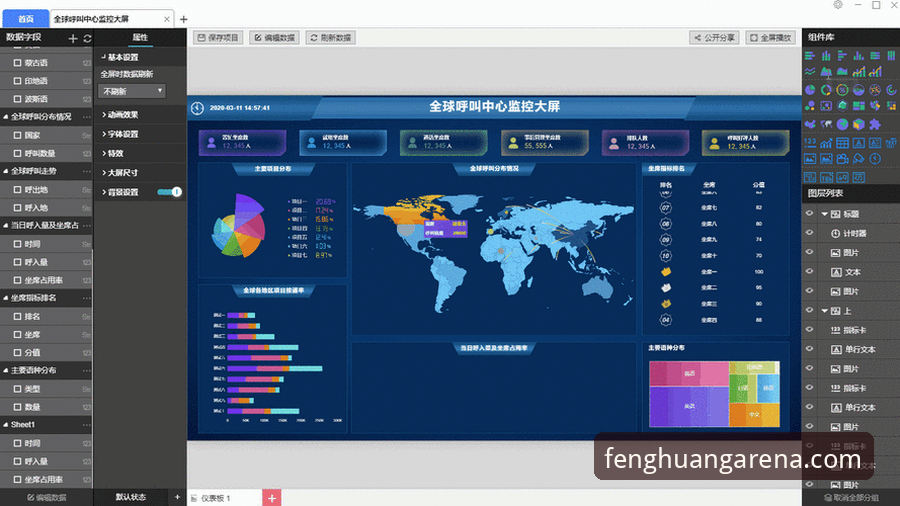
Task: Collapse the 标题 layer group arrow
Action: point(825,213)
